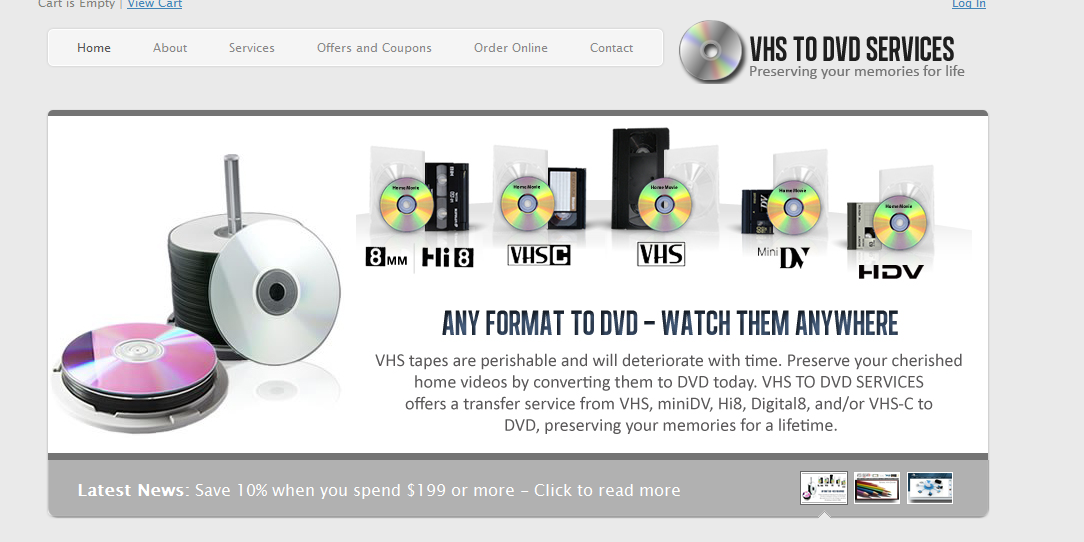Click the 8mm Hi8 format logo
The height and width of the screenshot is (542, 1084).
[420, 258]
